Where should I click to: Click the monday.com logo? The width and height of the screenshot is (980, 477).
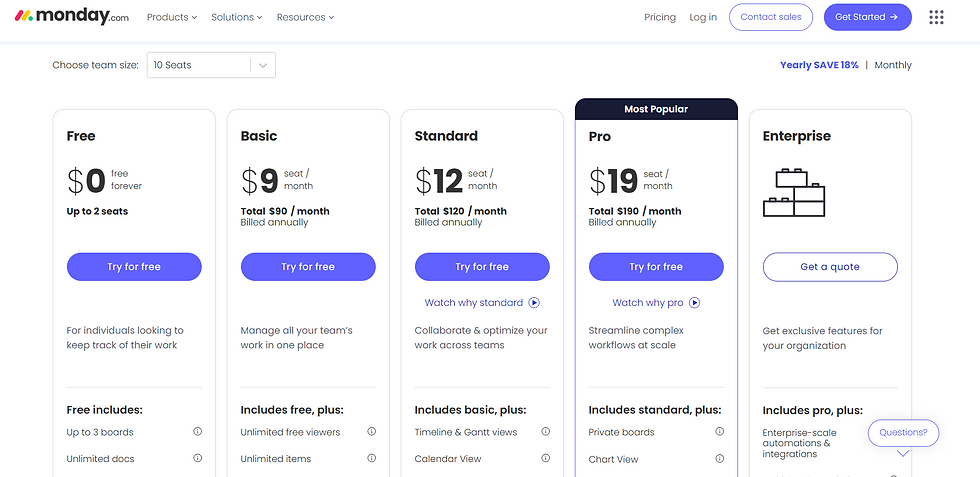[72, 17]
